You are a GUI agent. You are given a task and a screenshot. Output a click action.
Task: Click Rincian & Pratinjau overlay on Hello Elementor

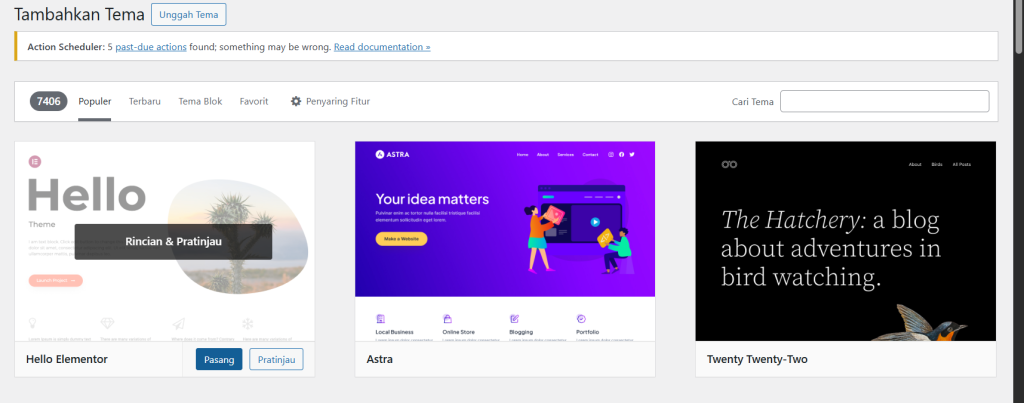coord(173,241)
